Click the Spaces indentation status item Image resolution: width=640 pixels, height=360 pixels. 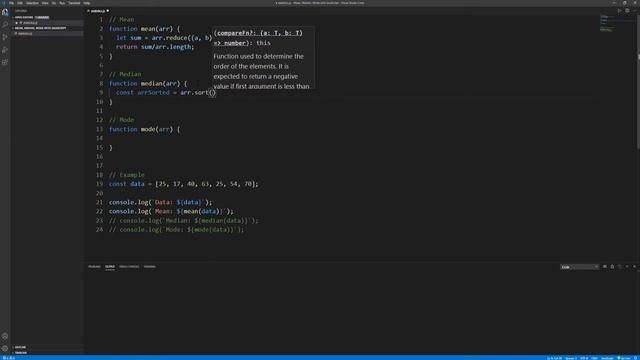click(x=571, y=358)
